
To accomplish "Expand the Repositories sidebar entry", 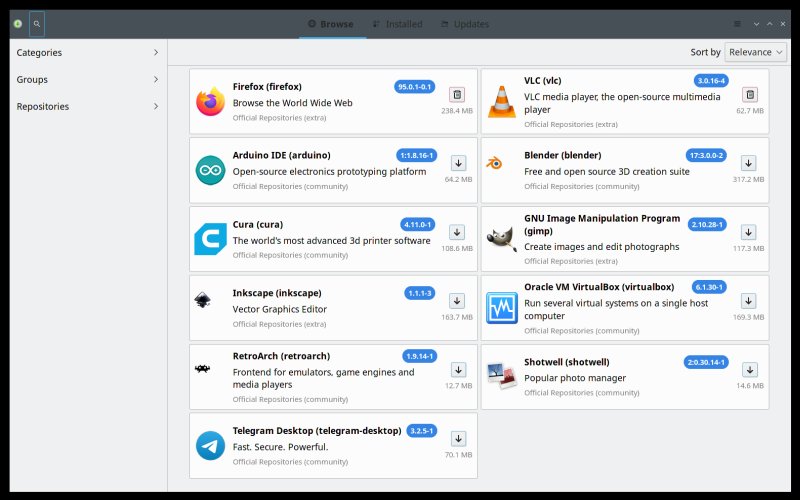I will (x=88, y=107).
